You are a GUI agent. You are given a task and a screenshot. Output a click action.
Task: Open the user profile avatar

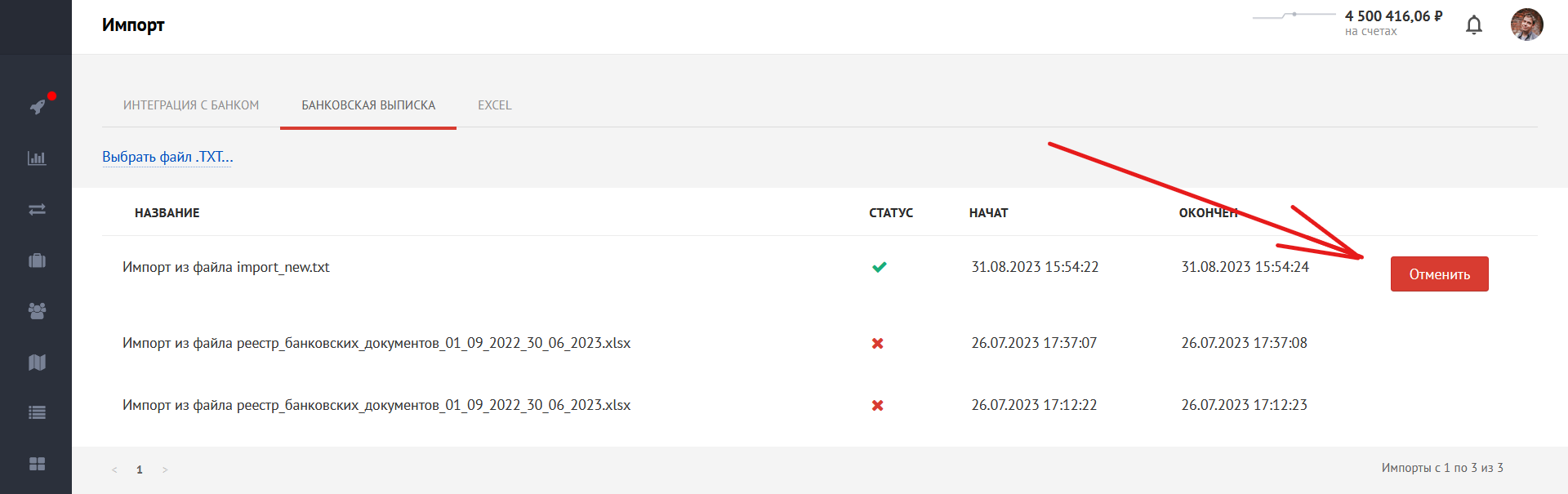pyautogui.click(x=1526, y=24)
